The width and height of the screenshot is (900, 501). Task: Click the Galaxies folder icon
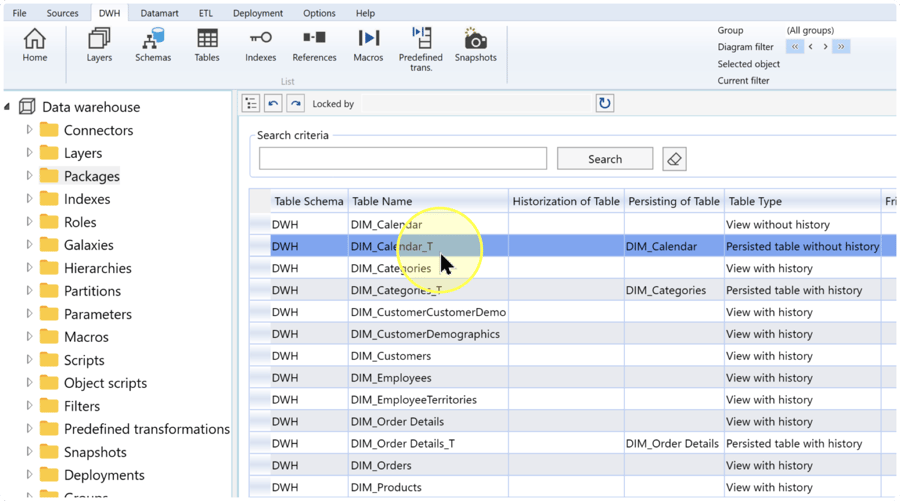49,244
